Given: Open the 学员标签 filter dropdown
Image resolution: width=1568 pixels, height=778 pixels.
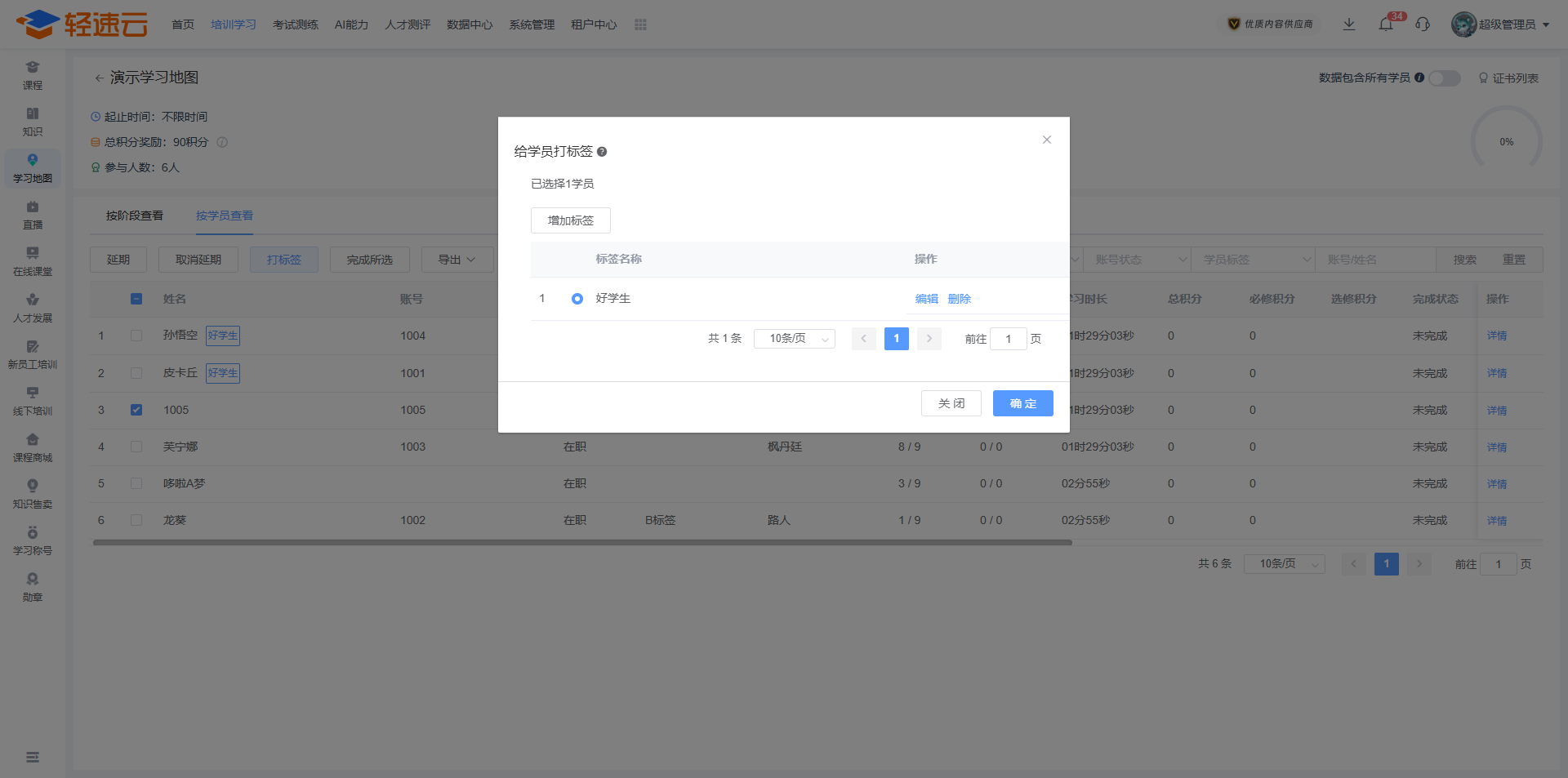Looking at the screenshot, I should click(1253, 260).
